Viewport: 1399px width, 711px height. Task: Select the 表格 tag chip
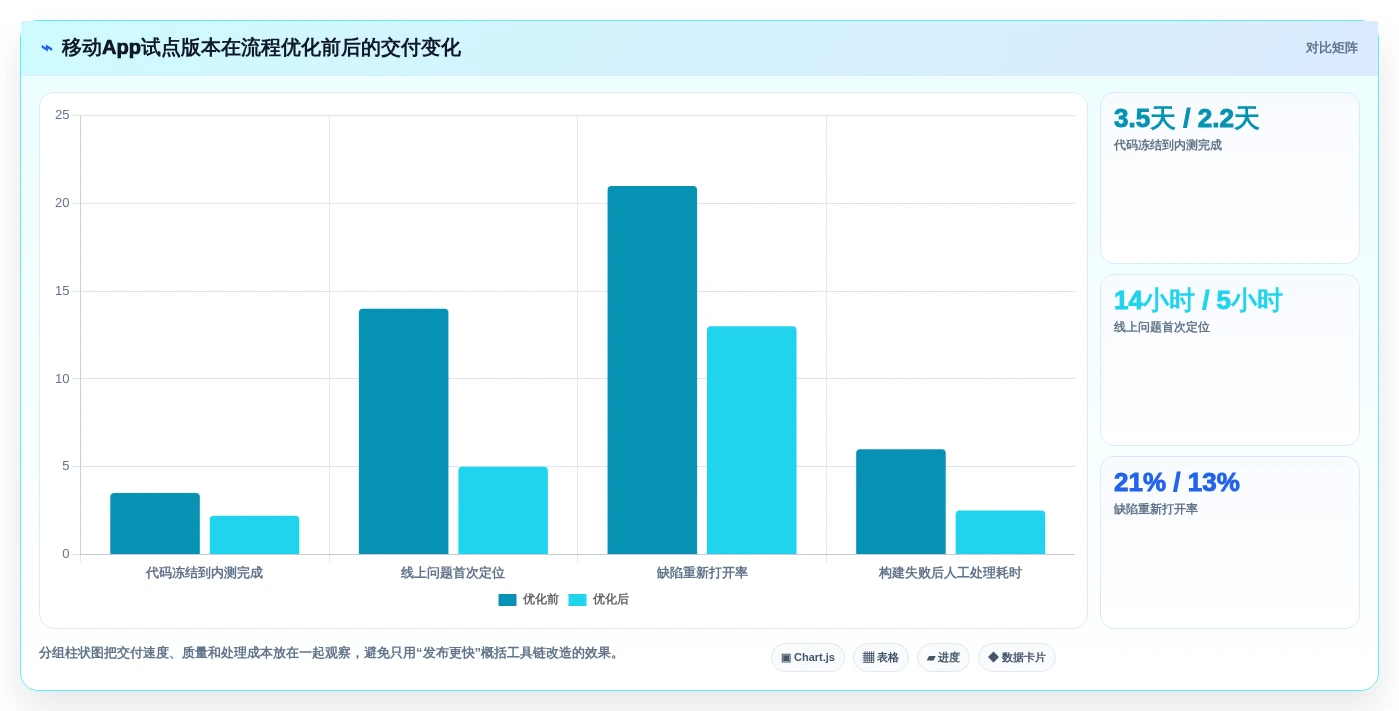point(880,658)
